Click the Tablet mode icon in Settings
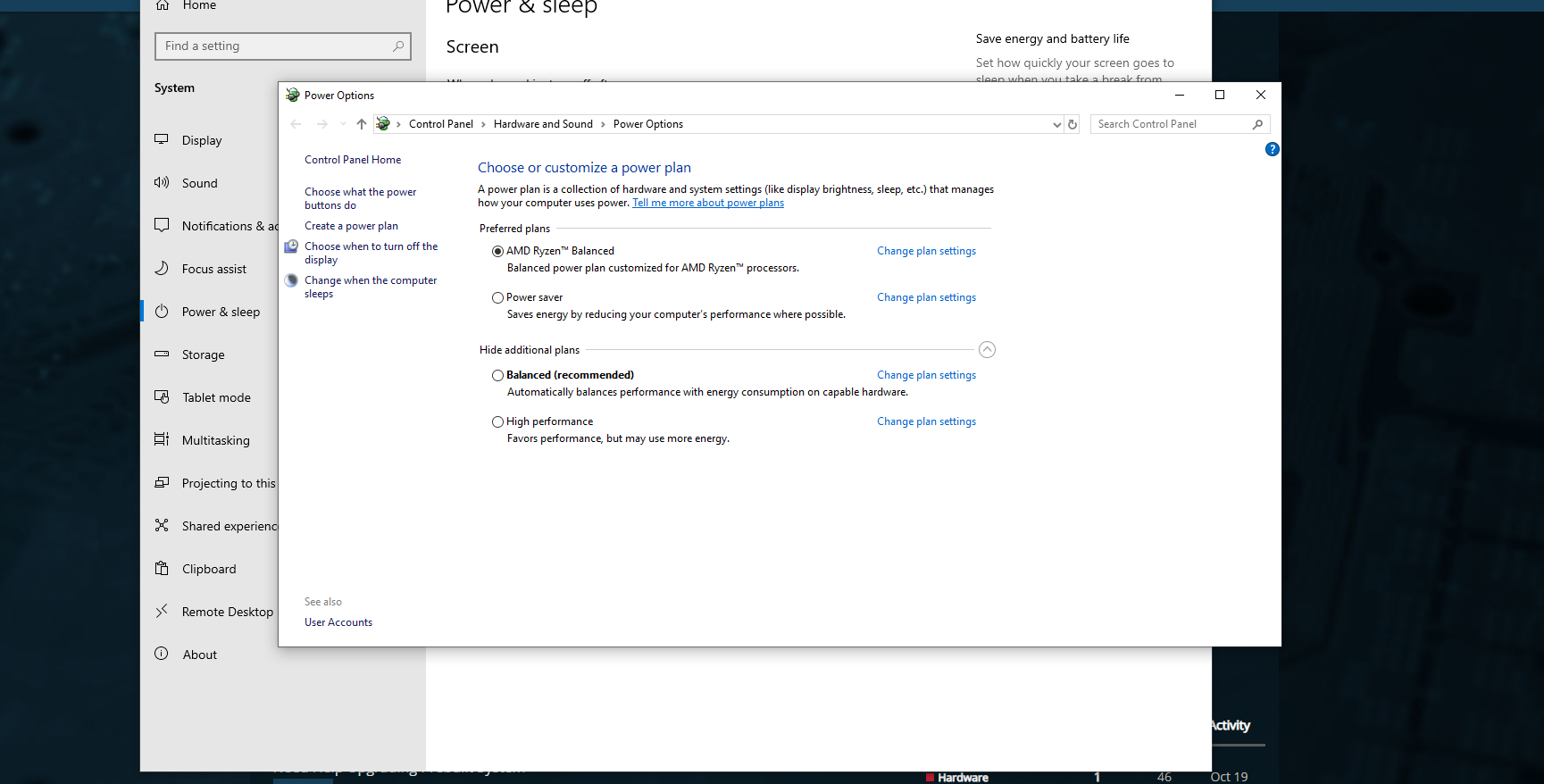1544x784 pixels. coord(162,397)
